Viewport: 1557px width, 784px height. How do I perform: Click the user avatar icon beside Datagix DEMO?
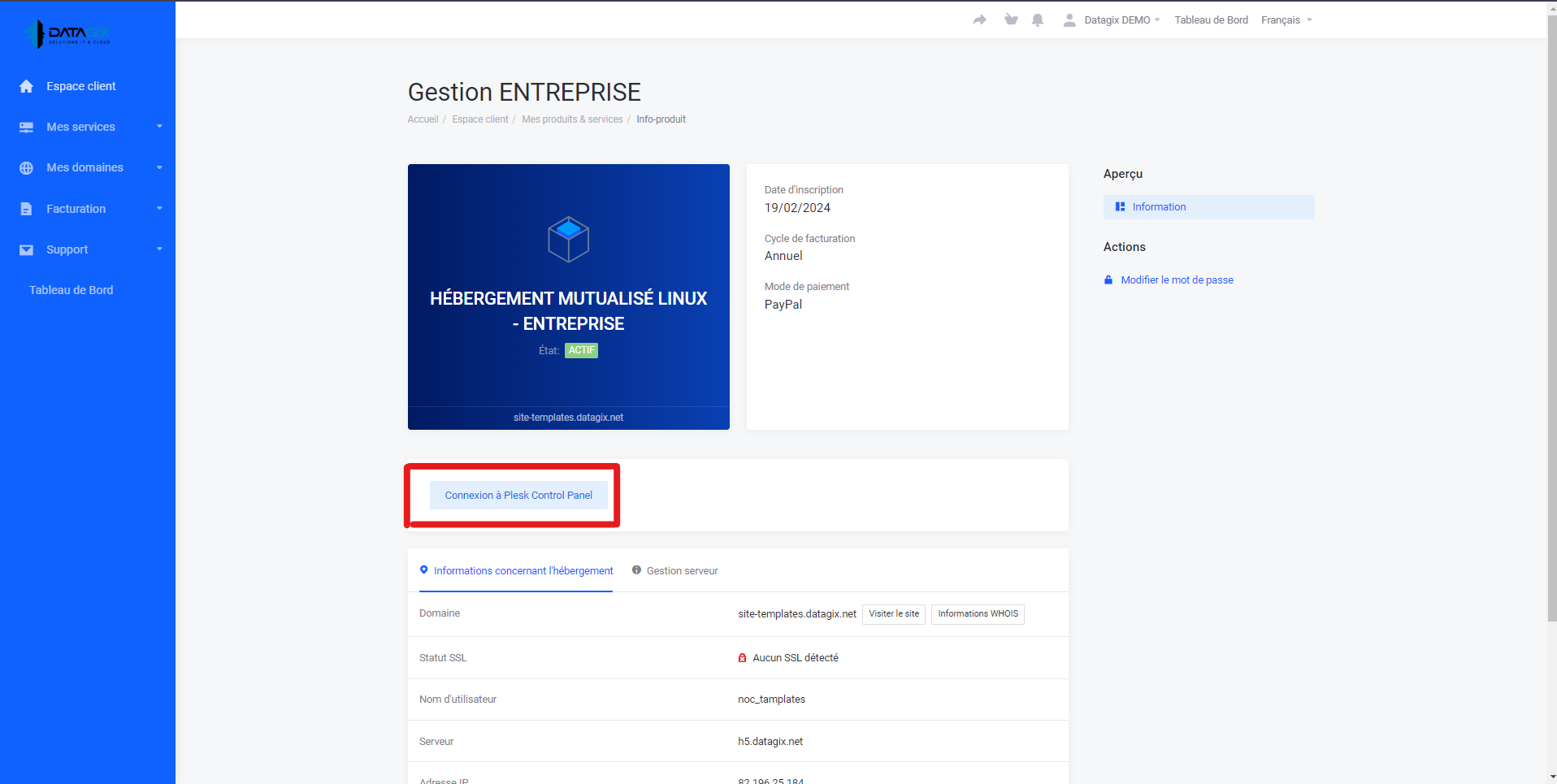(x=1069, y=19)
